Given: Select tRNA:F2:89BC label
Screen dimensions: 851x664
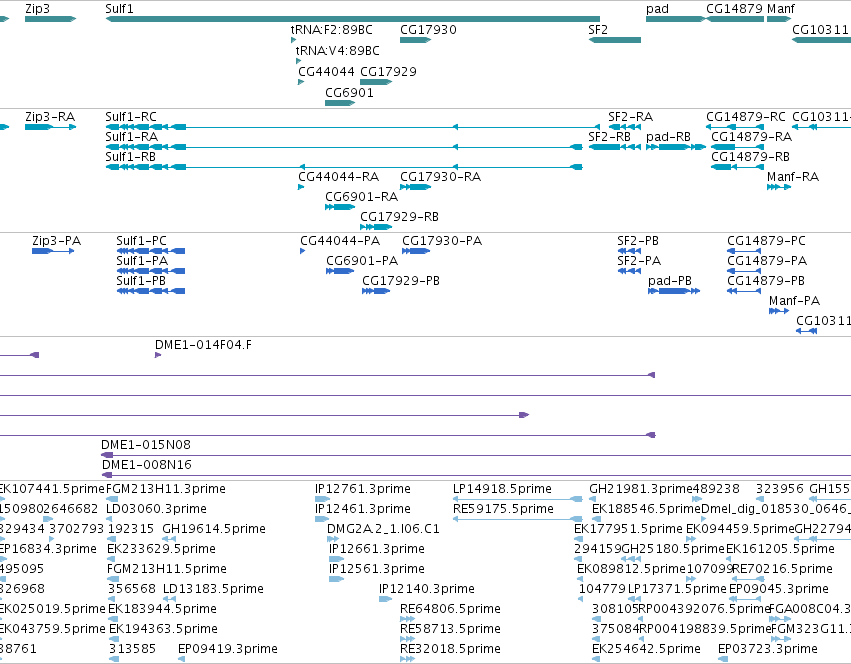Looking at the screenshot, I should (x=332, y=29).
